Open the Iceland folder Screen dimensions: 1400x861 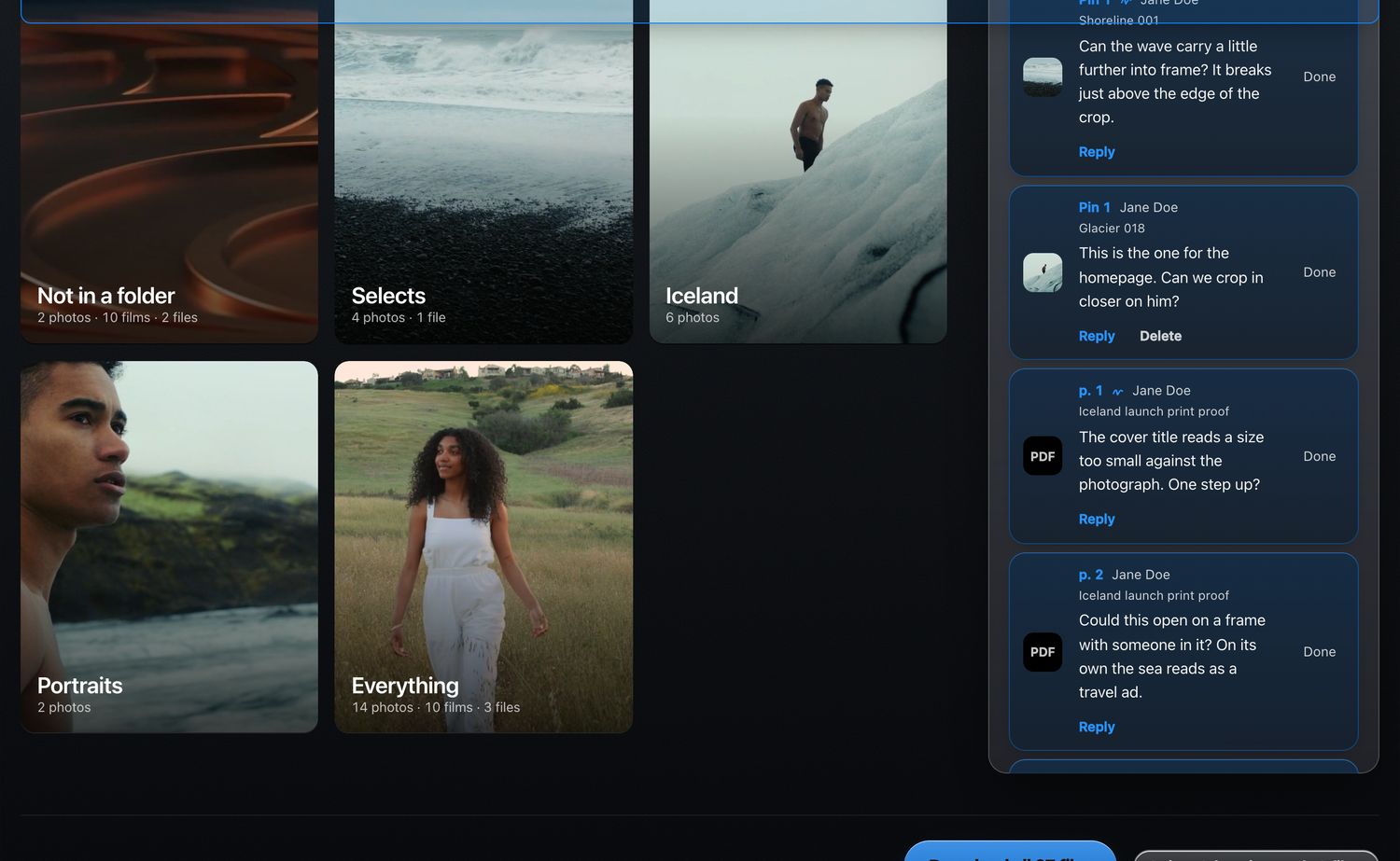pos(798,172)
